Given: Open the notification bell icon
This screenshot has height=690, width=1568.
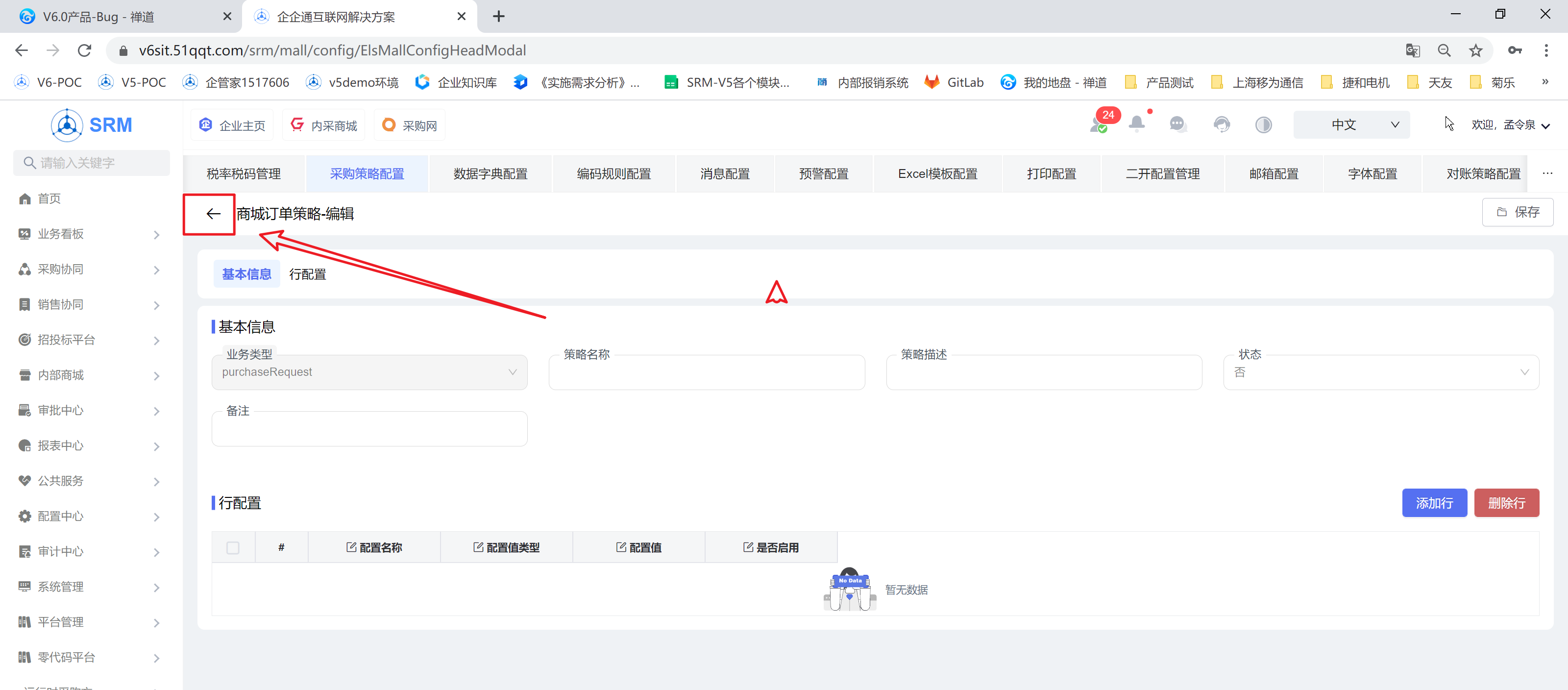Looking at the screenshot, I should [1136, 124].
